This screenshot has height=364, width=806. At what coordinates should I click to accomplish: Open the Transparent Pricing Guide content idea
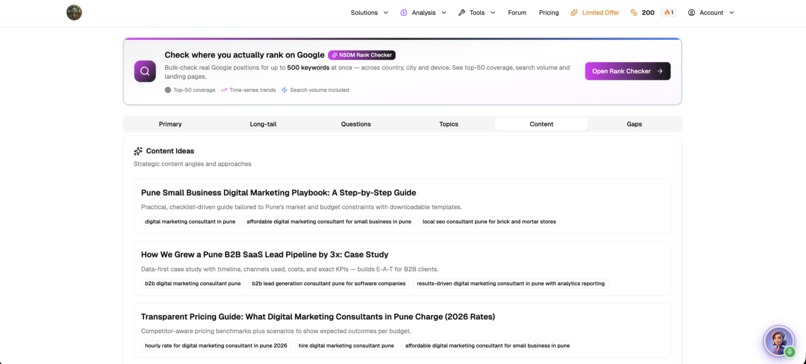point(318,317)
